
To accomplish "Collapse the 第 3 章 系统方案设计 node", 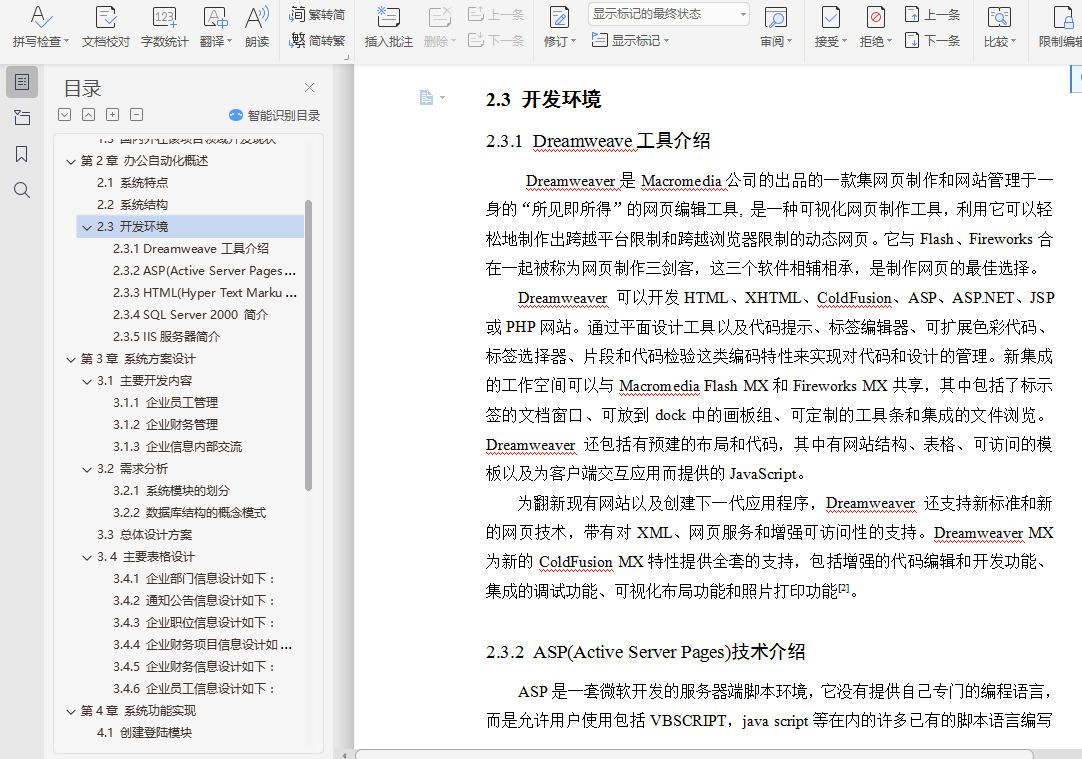I will coord(70,359).
